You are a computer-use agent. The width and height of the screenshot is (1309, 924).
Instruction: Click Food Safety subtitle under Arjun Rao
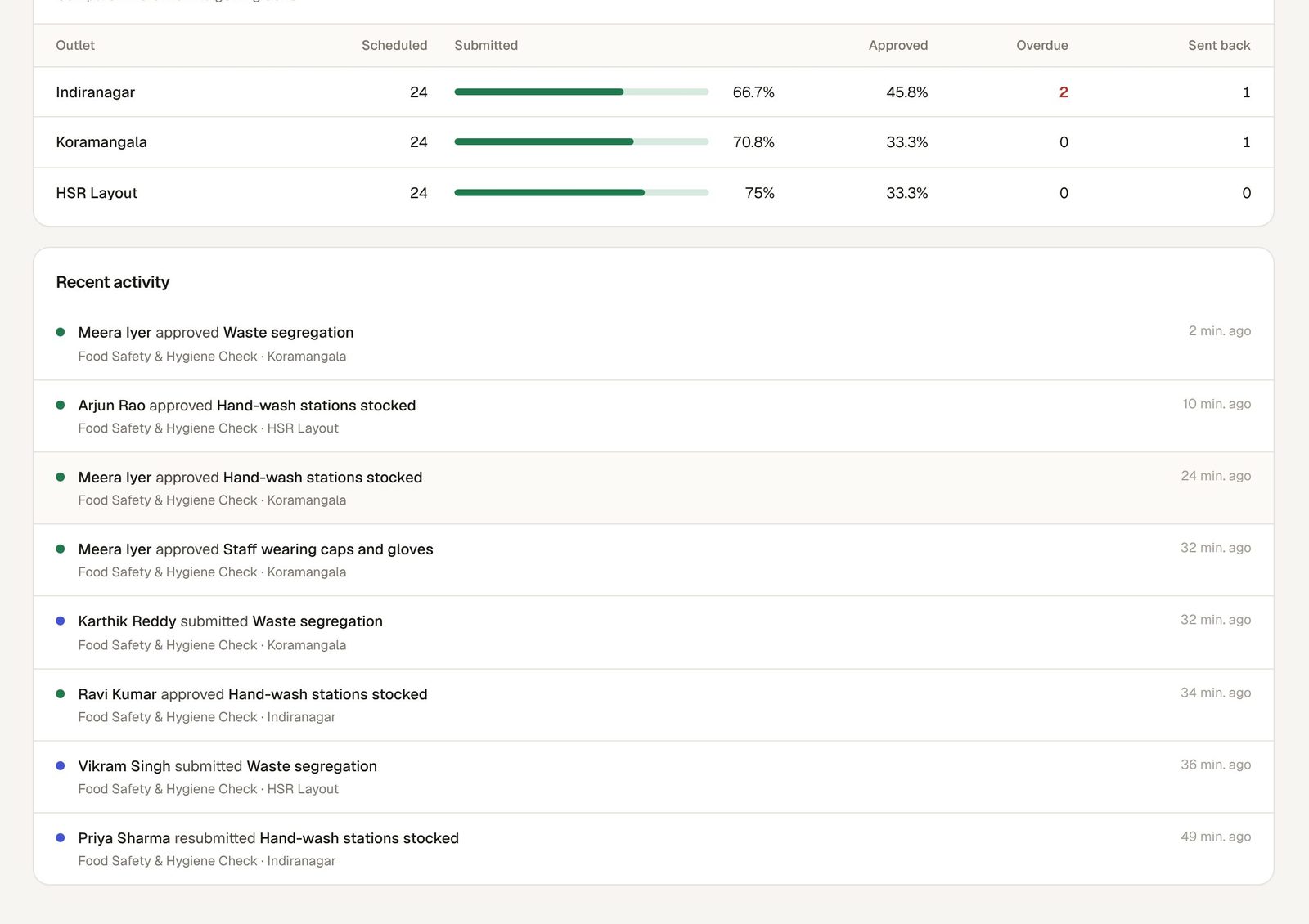208,428
